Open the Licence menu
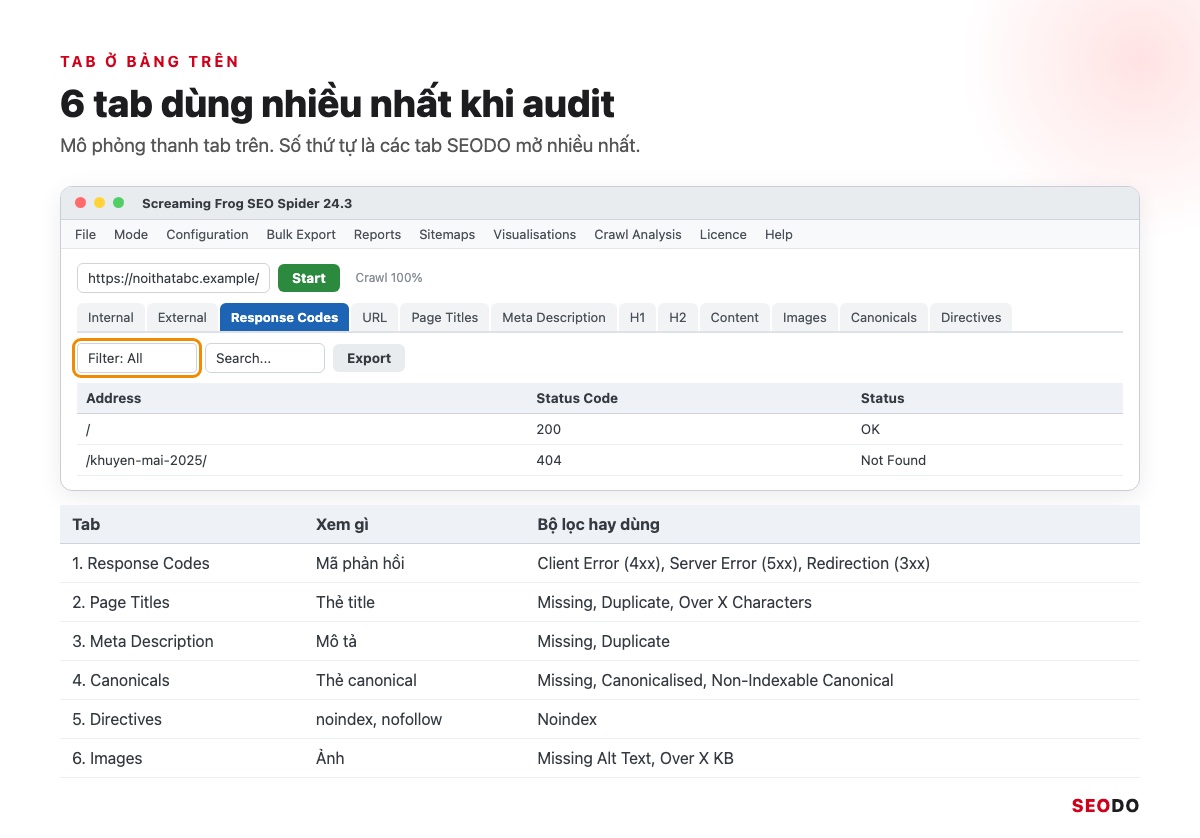Image resolution: width=1200 pixels, height=838 pixels. tap(723, 235)
